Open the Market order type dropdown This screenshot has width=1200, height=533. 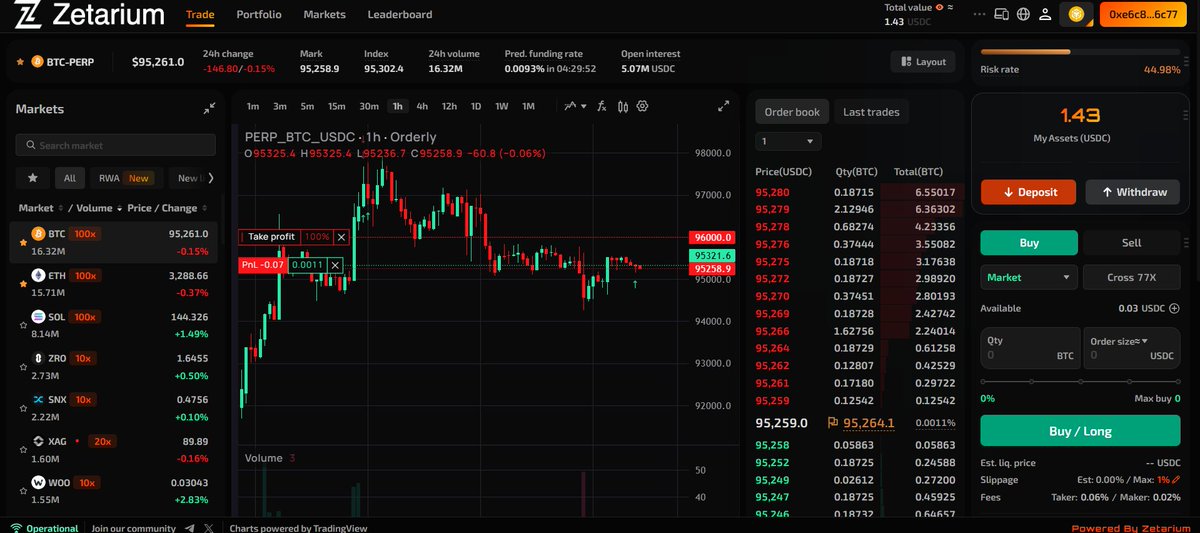(x=1029, y=277)
